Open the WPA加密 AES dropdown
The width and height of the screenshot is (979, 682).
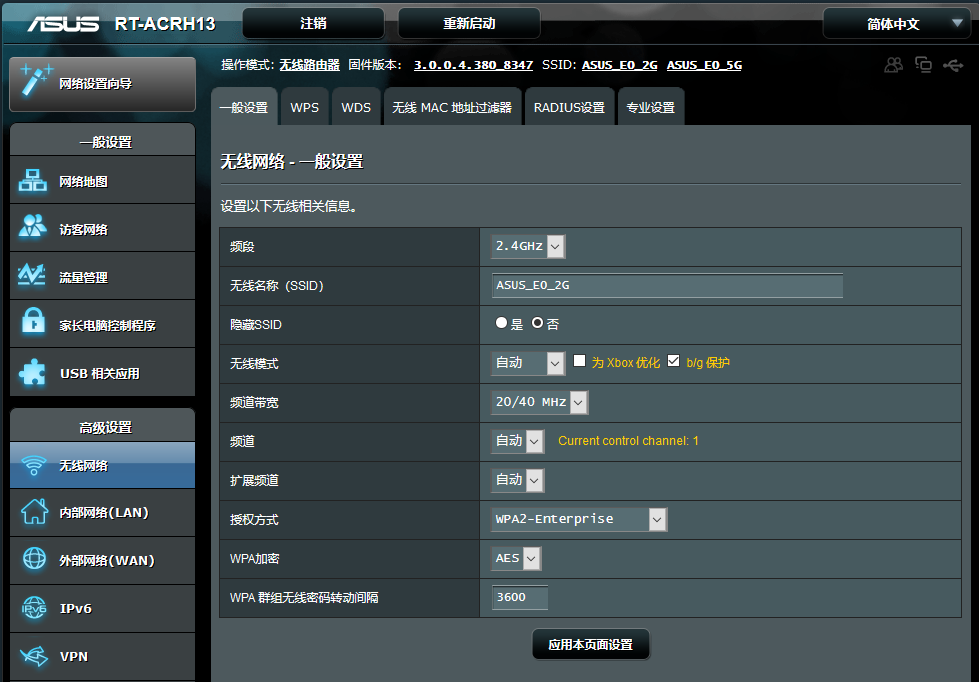(x=516, y=558)
